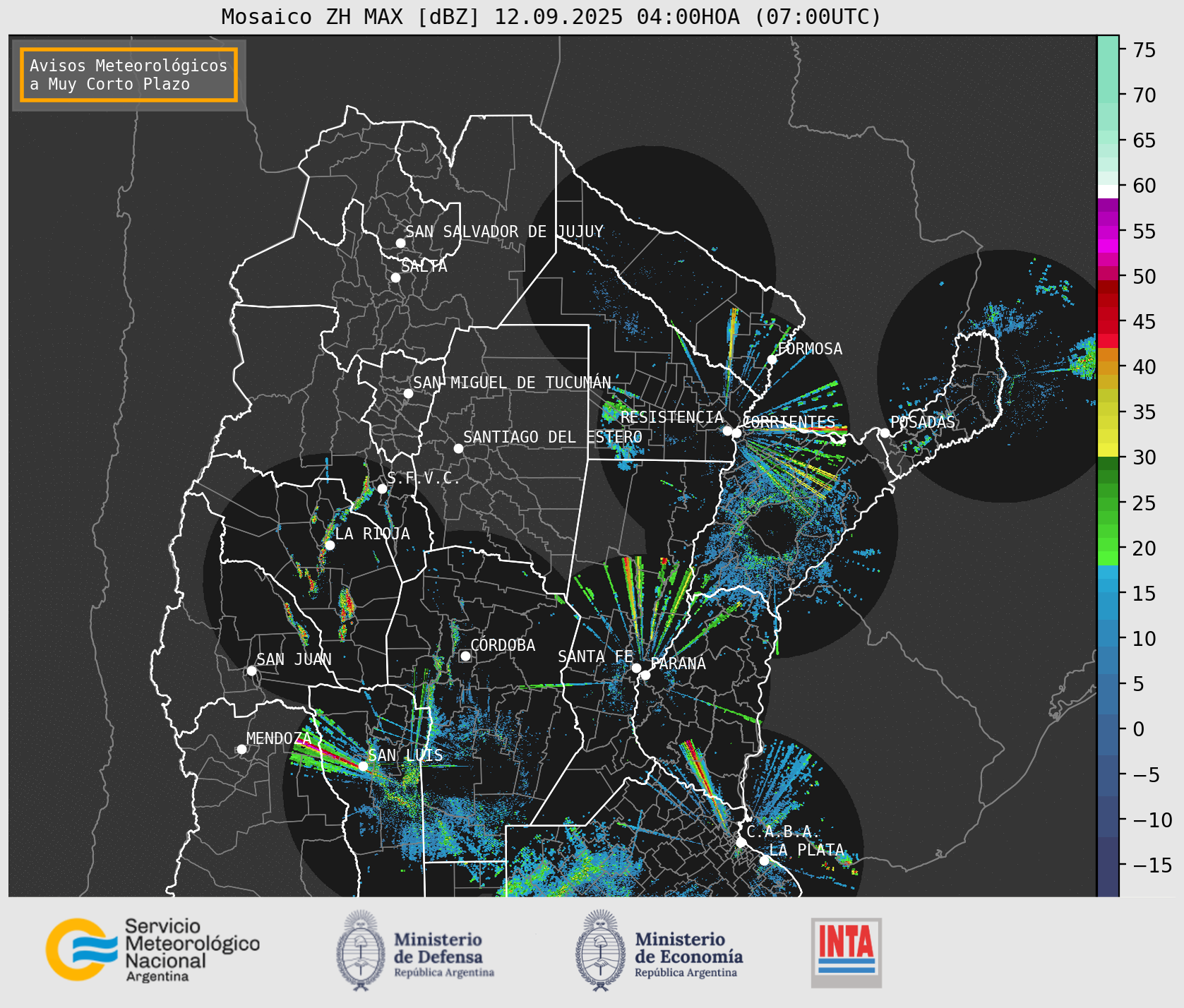The image size is (1184, 1008).
Task: Click the Resistencia city dot
Action: (x=727, y=431)
